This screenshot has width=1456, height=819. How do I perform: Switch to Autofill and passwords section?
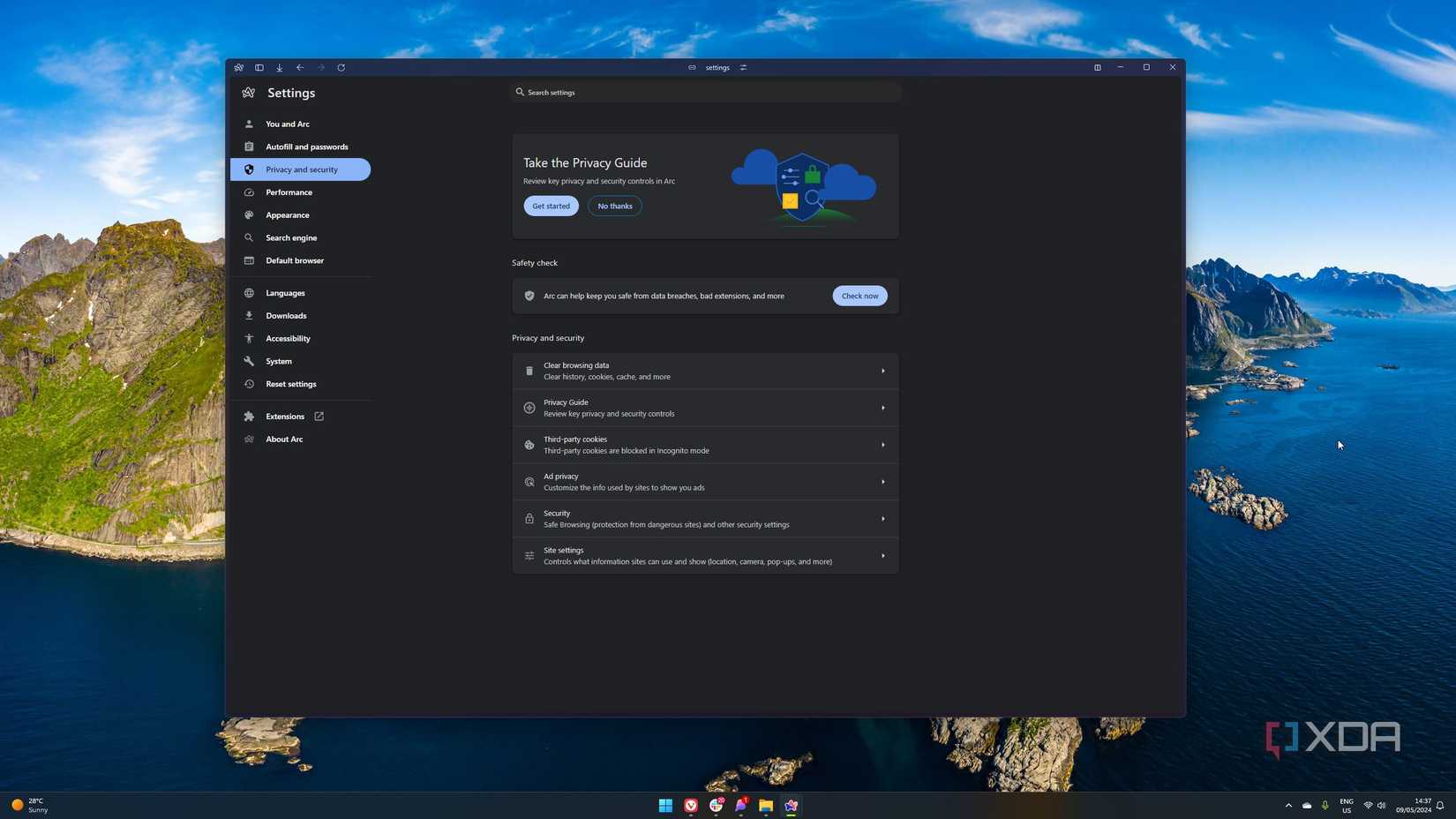click(306, 147)
